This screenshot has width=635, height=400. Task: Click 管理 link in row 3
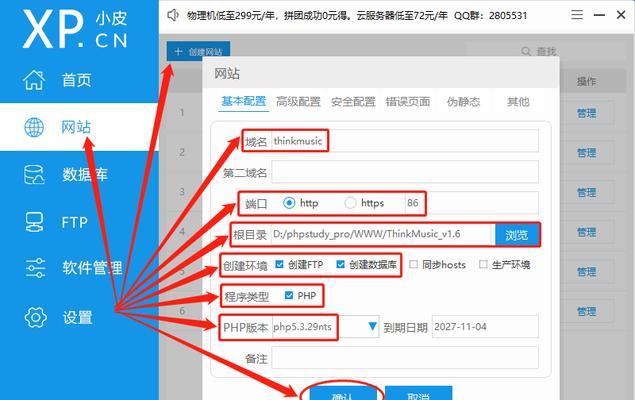coord(586,193)
